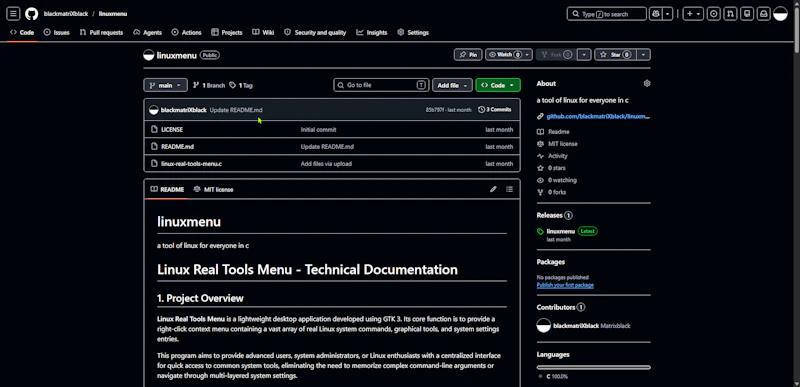Open the Actions tab
This screenshot has height=387, width=800.
187,32
